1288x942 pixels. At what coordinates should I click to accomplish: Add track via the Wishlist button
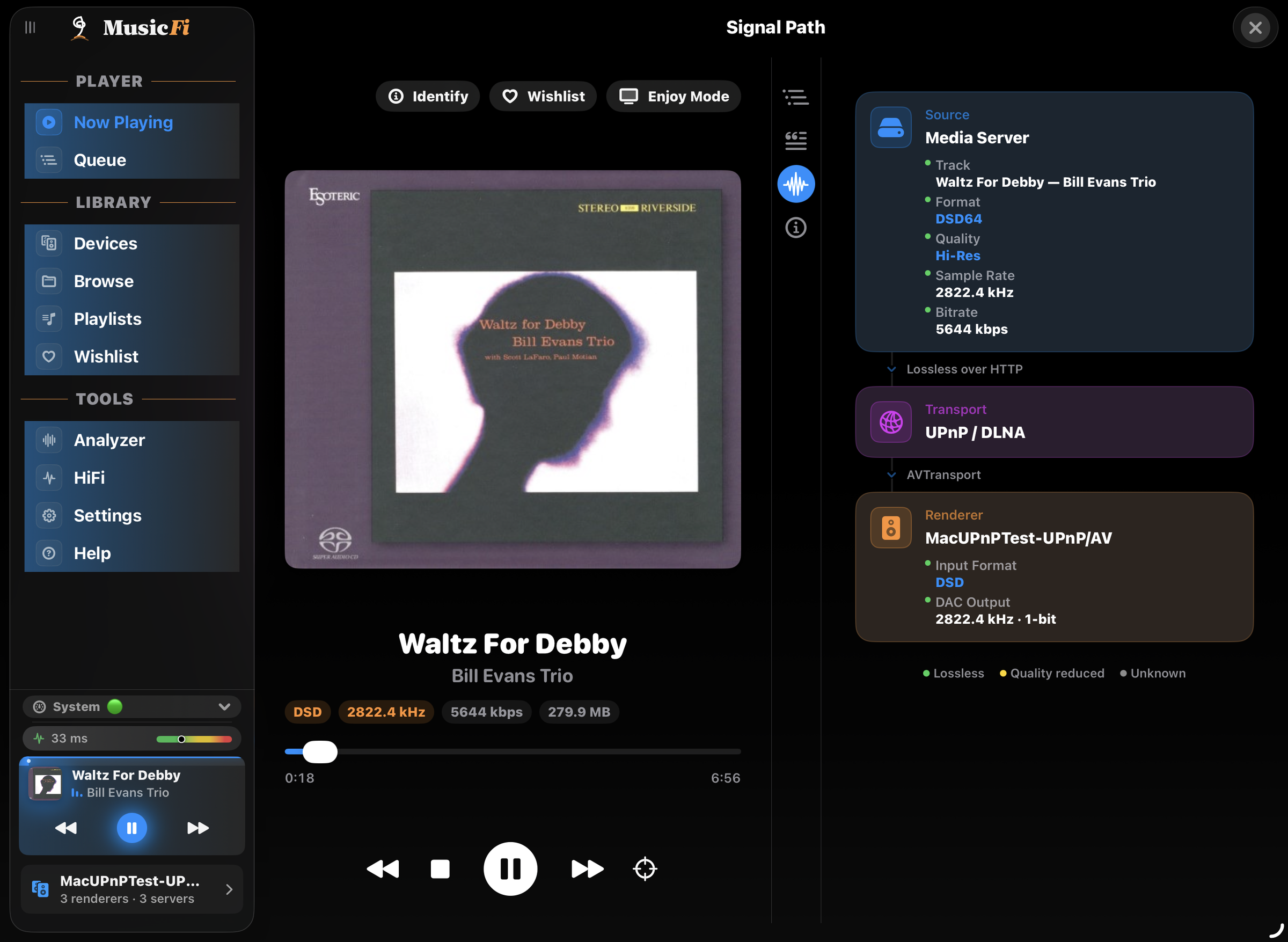tap(543, 97)
